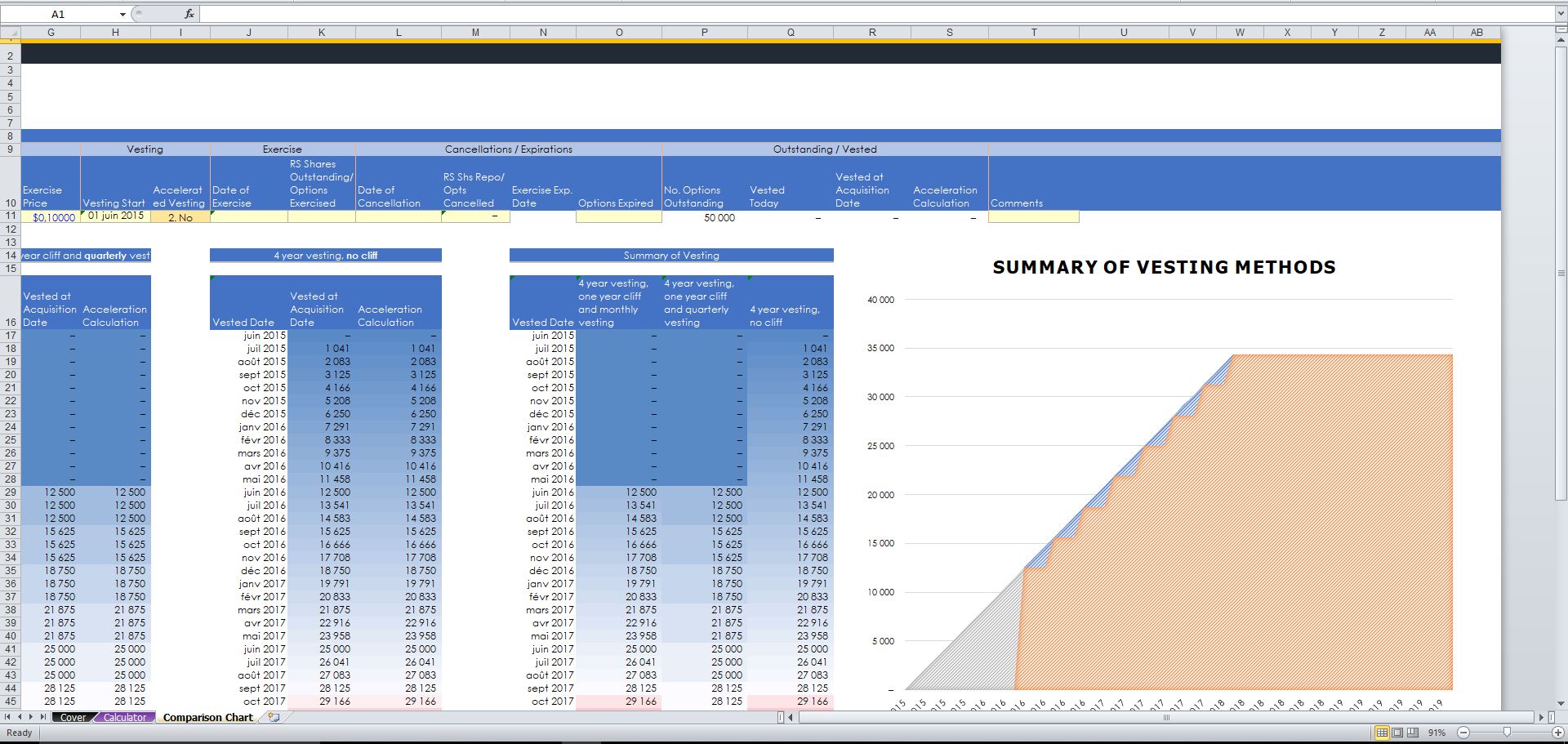The width and height of the screenshot is (1568, 744).
Task: Select column AB header
Action: pyautogui.click(x=1477, y=33)
